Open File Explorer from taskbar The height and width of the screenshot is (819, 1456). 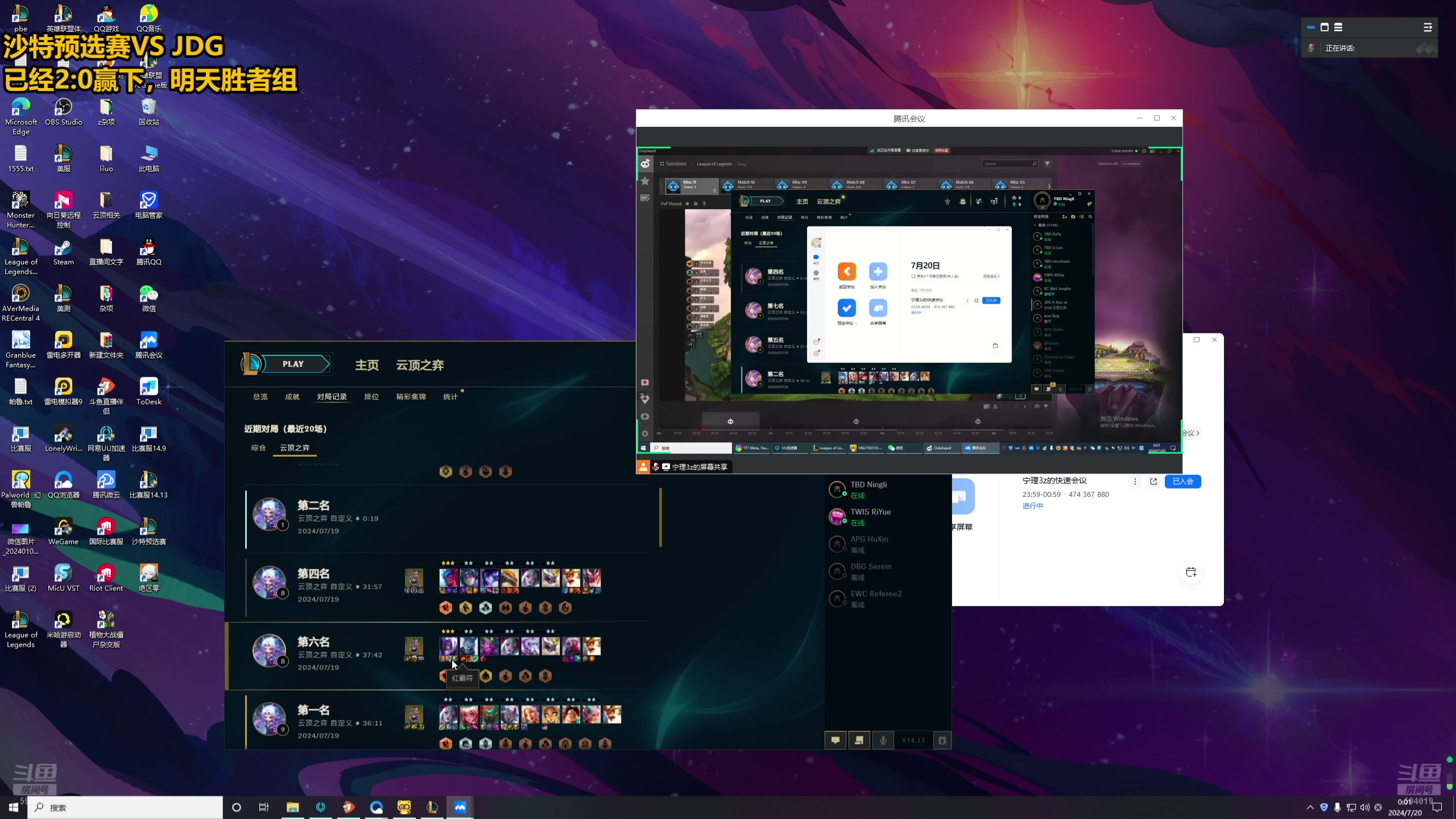pos(292,807)
